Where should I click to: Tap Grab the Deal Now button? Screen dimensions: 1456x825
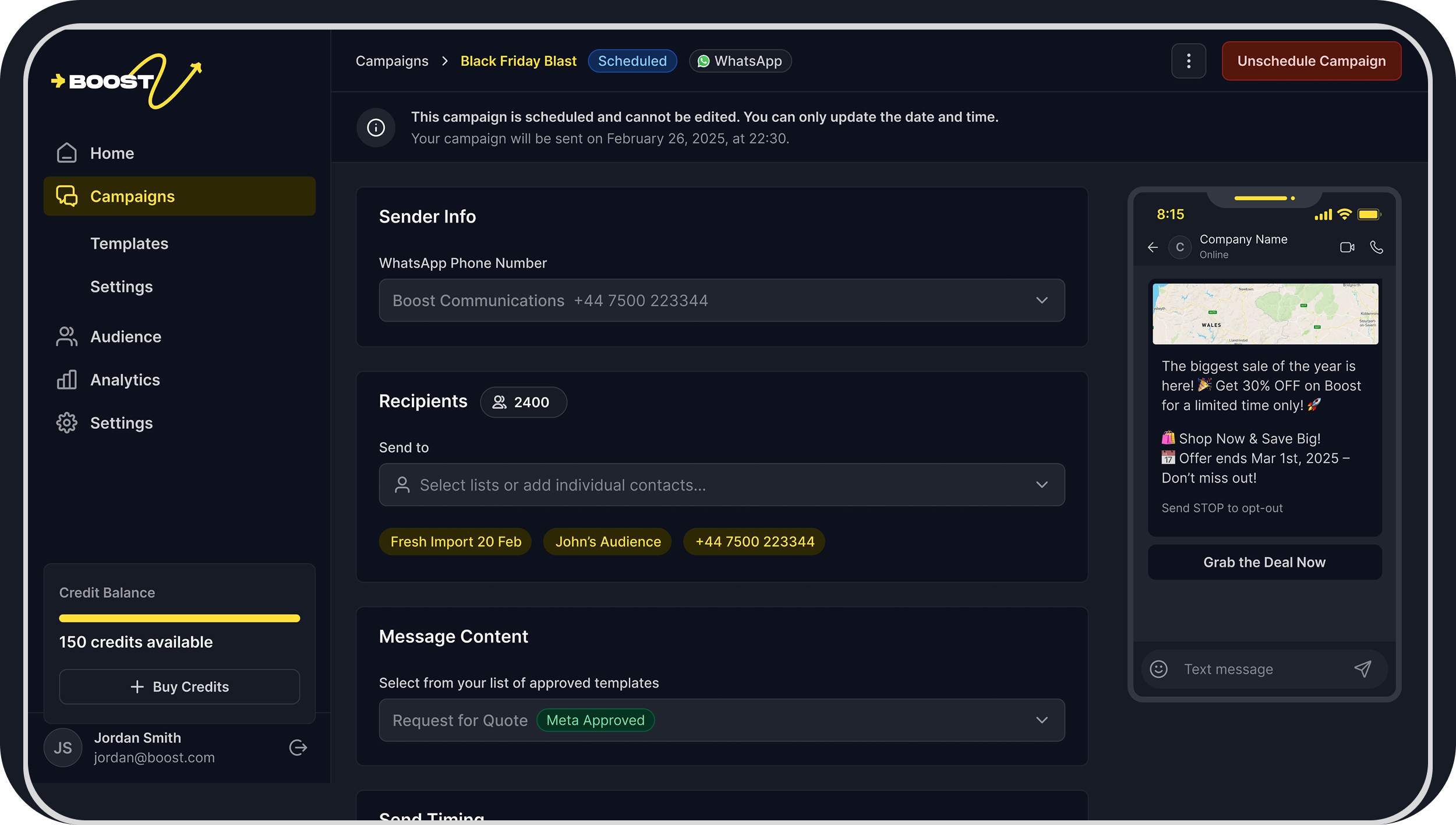[x=1265, y=562]
